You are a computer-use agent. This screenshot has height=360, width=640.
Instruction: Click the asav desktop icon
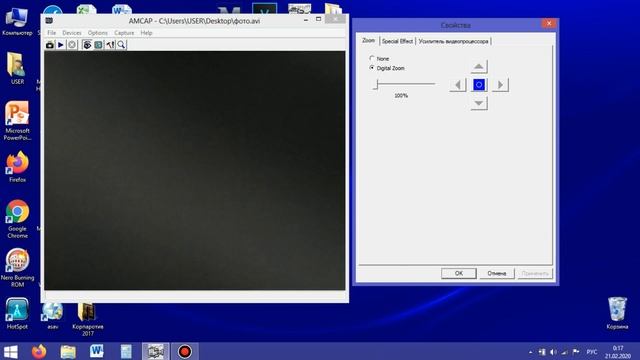tap(52, 315)
